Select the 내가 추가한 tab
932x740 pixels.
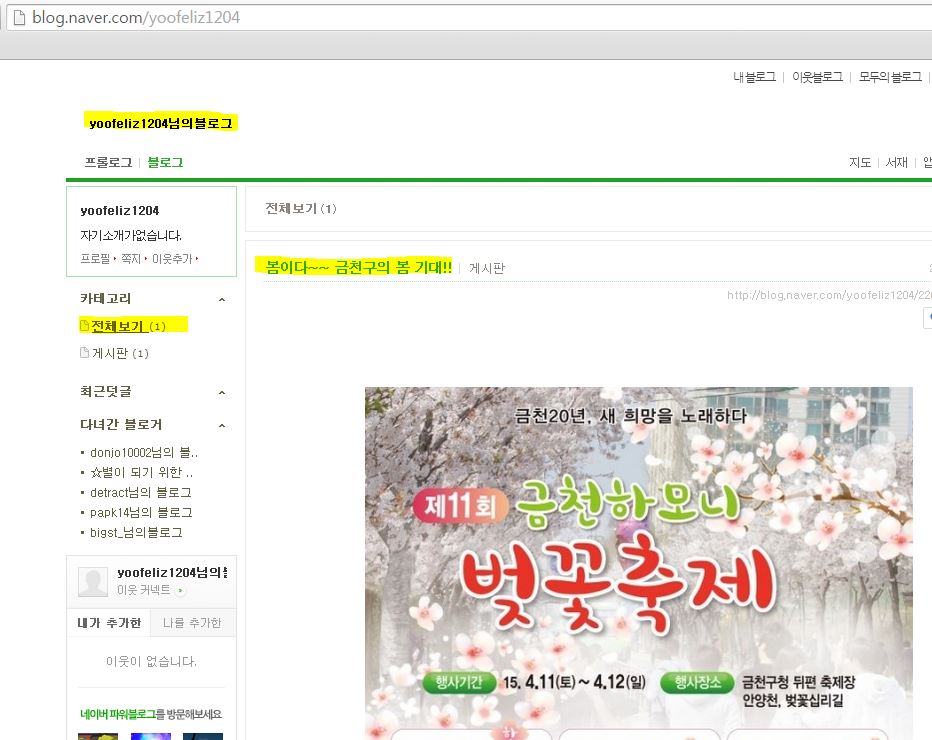pyautogui.click(x=109, y=623)
